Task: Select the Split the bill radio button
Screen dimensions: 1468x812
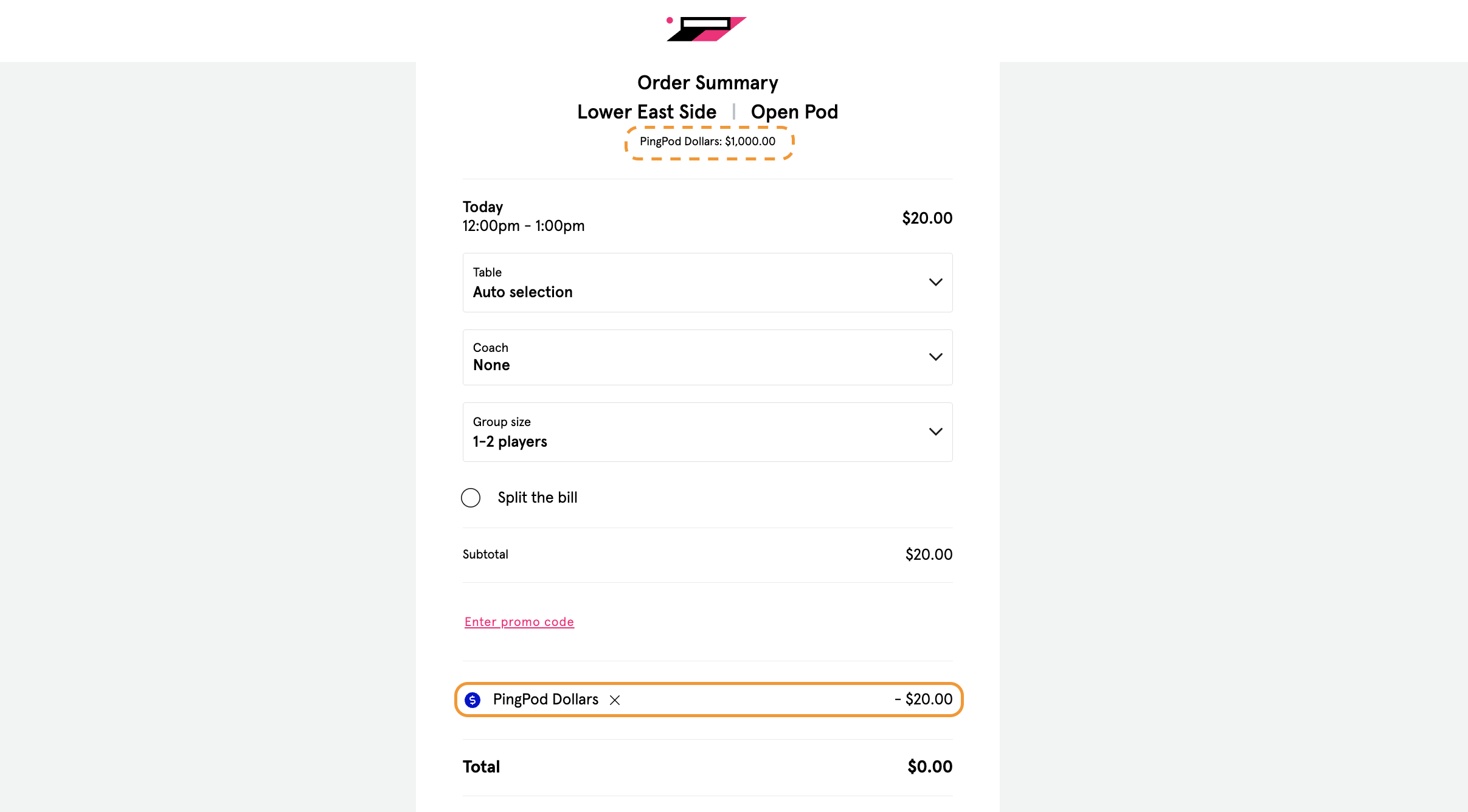Action: (x=471, y=498)
